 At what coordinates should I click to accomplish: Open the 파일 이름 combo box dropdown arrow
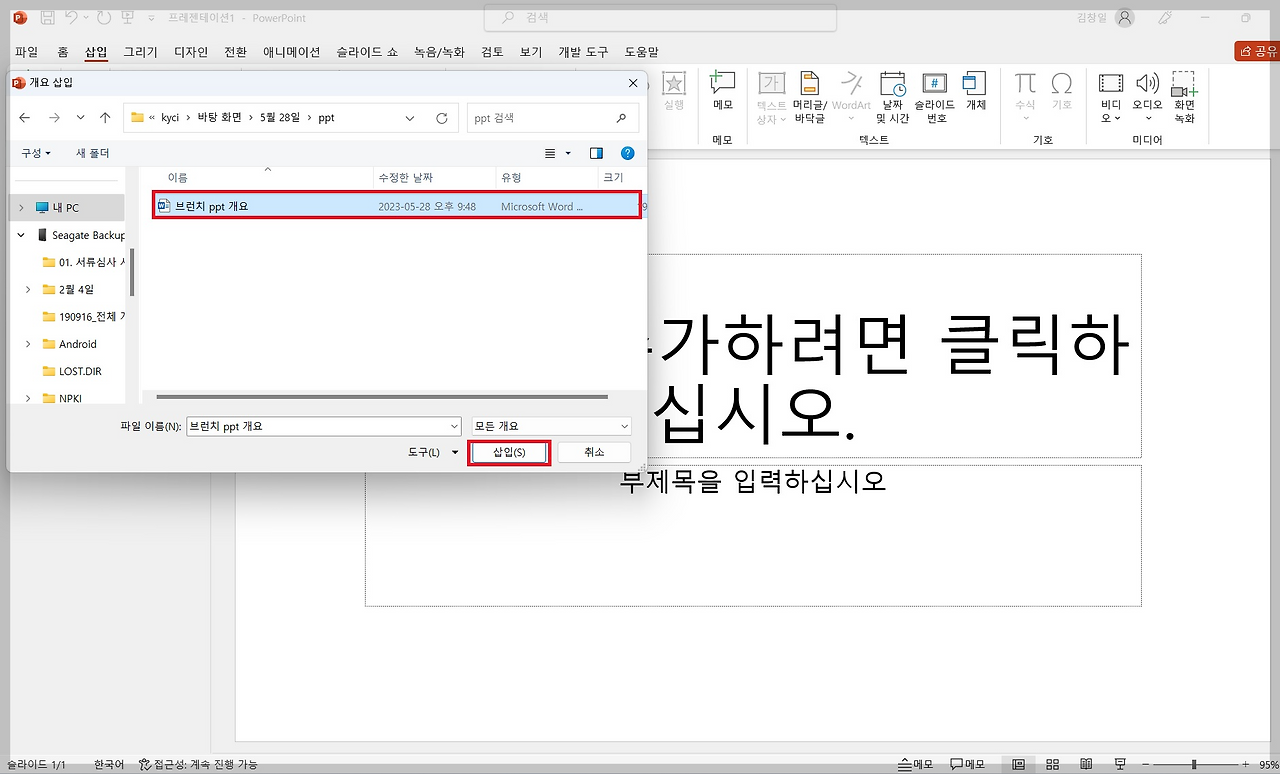click(454, 426)
